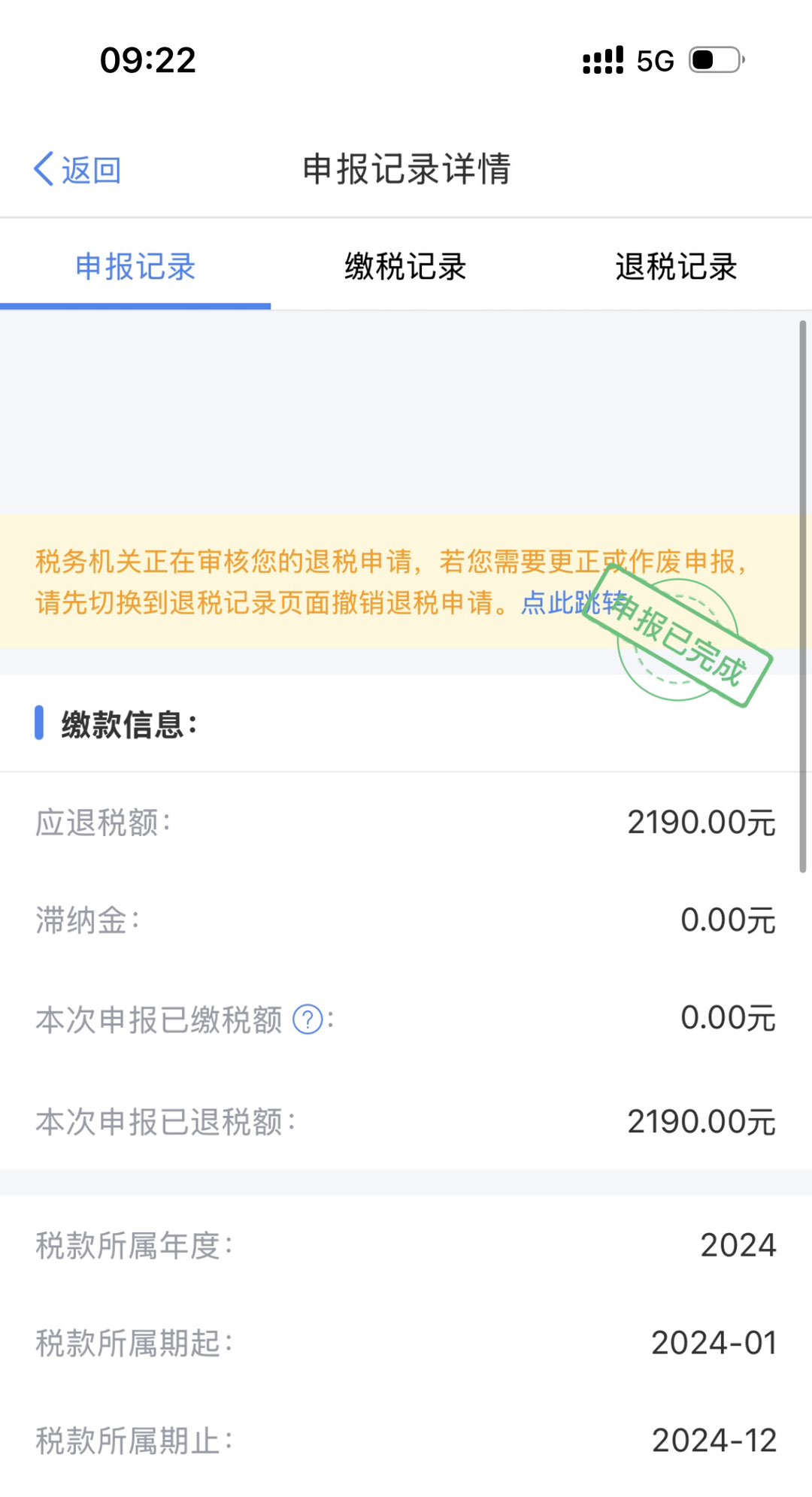Tap the 09:22 clock in status bar
This screenshot has width=812, height=1497.
[148, 60]
